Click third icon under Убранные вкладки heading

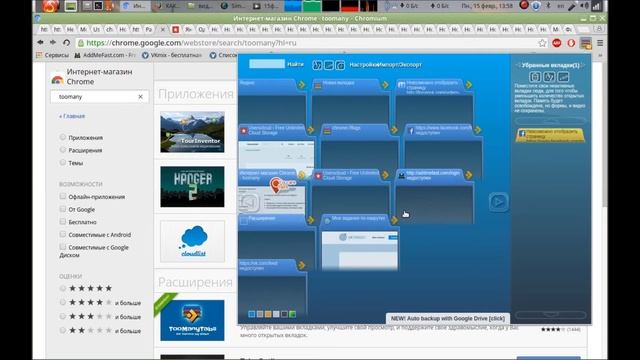(x=563, y=77)
